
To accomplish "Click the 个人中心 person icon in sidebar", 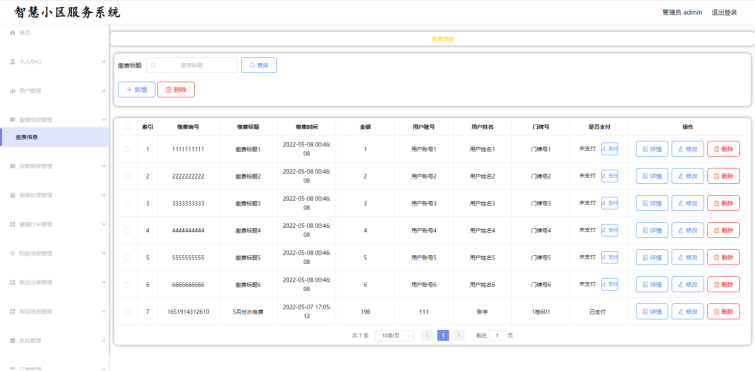I will (13, 62).
